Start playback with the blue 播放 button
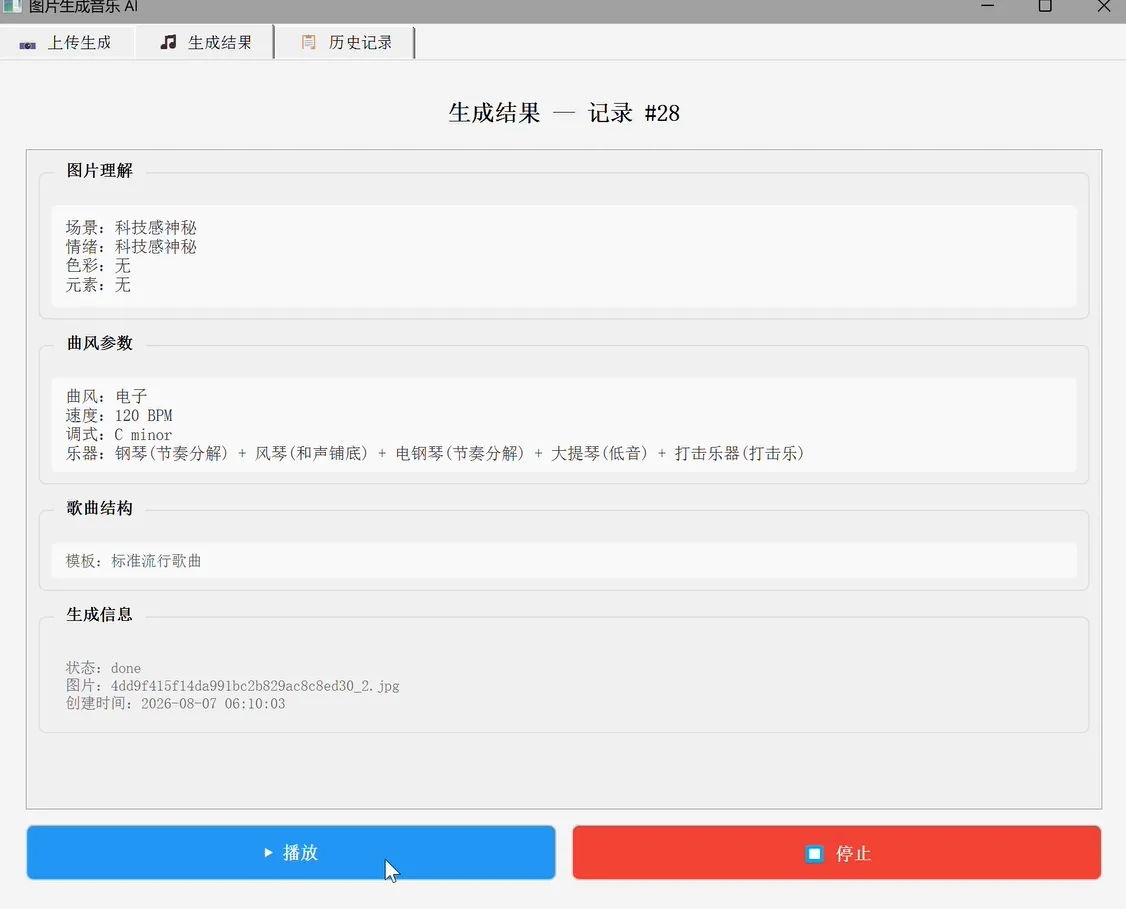This screenshot has height=909, width=1126. click(x=291, y=852)
